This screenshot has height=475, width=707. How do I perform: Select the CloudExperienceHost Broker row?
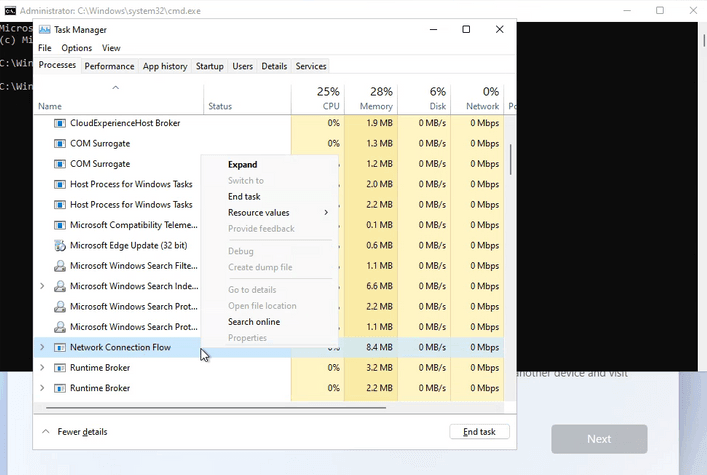coord(269,123)
